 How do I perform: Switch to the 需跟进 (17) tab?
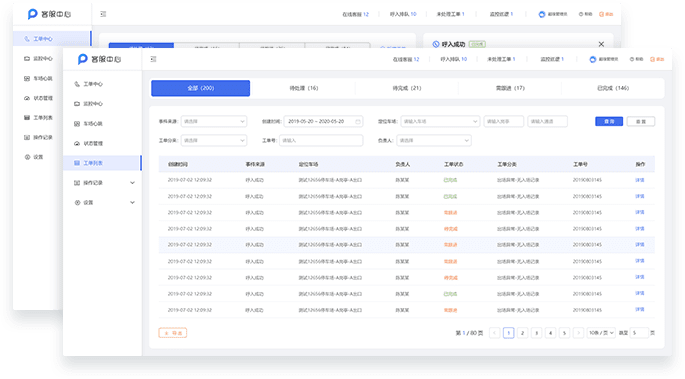[510, 88]
